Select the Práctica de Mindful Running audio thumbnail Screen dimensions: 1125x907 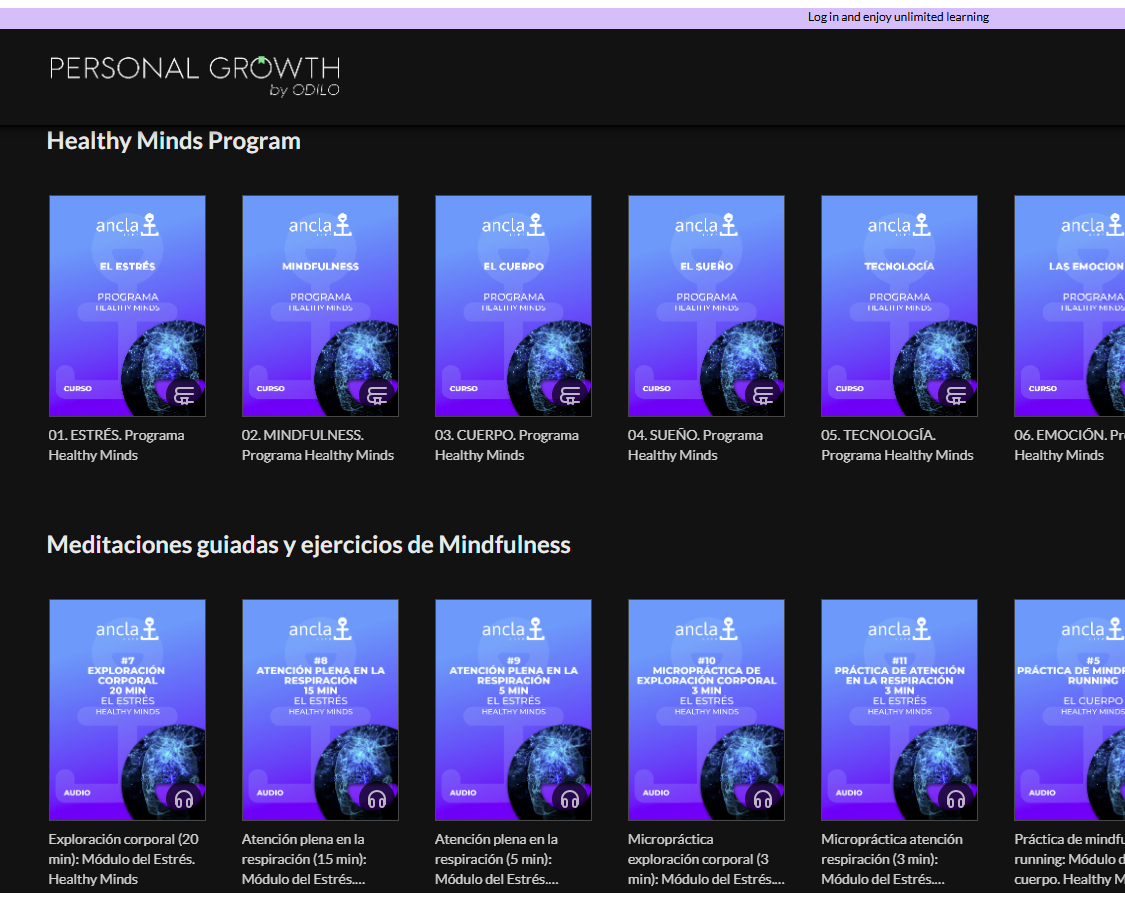pos(1069,709)
